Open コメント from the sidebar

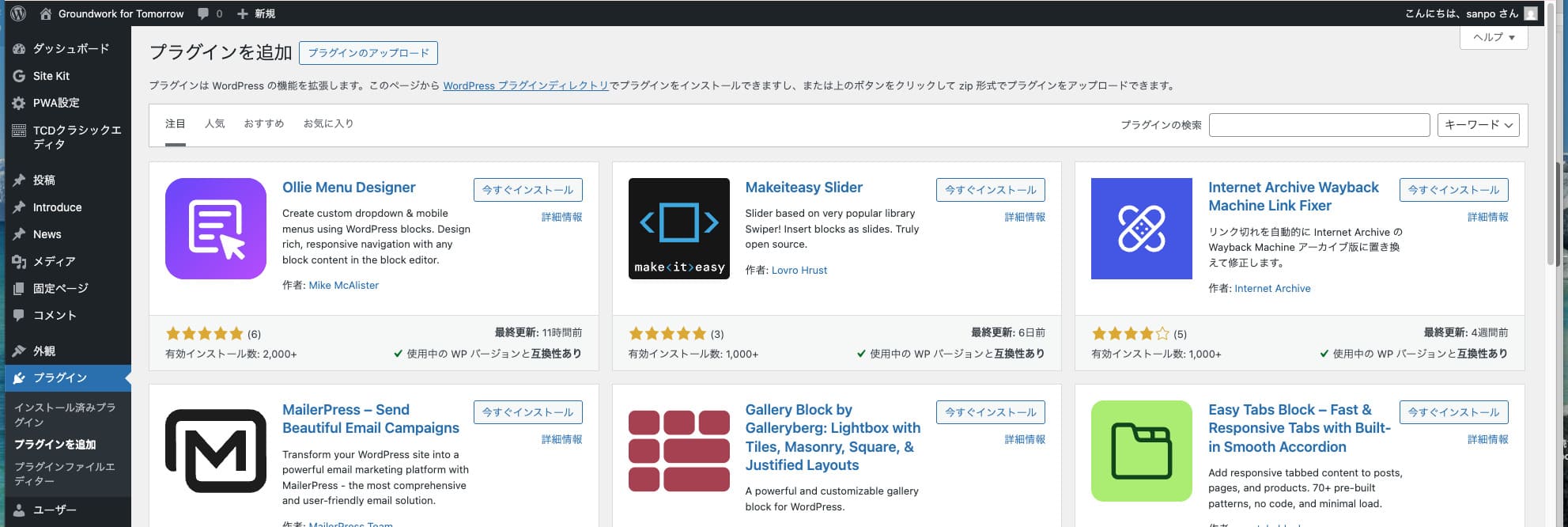click(53, 314)
